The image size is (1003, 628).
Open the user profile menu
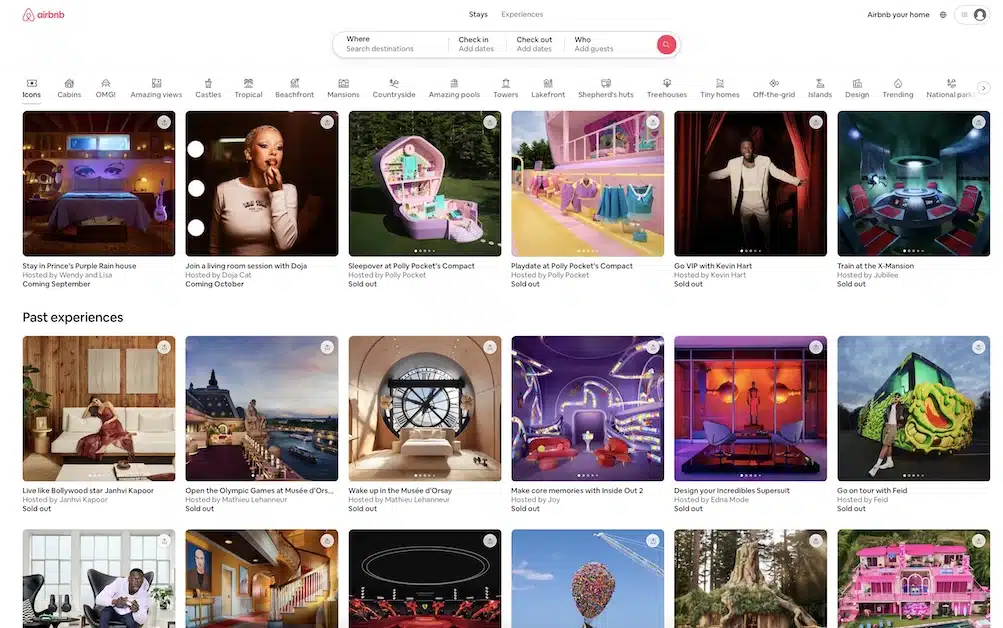[x=972, y=15]
